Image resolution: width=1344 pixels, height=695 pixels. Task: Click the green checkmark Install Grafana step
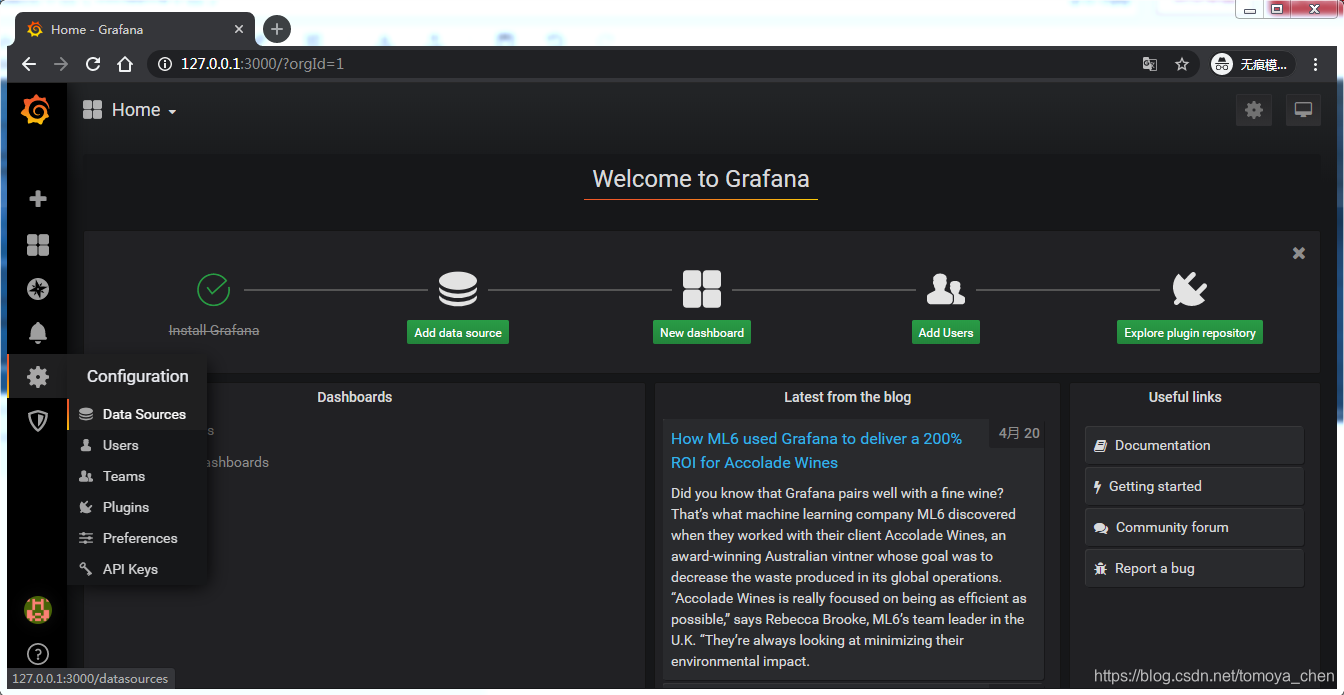point(214,290)
